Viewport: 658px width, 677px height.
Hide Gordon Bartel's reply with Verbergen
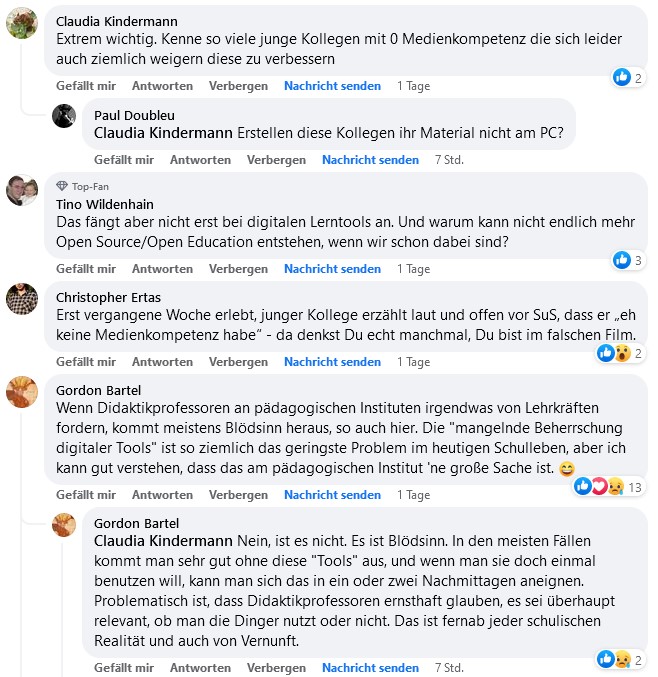[x=276, y=668]
